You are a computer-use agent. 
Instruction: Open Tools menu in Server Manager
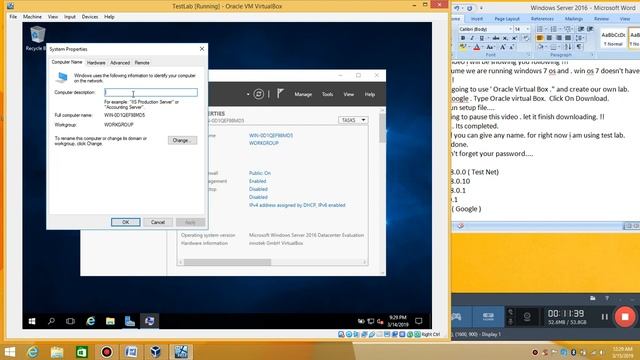[327, 94]
